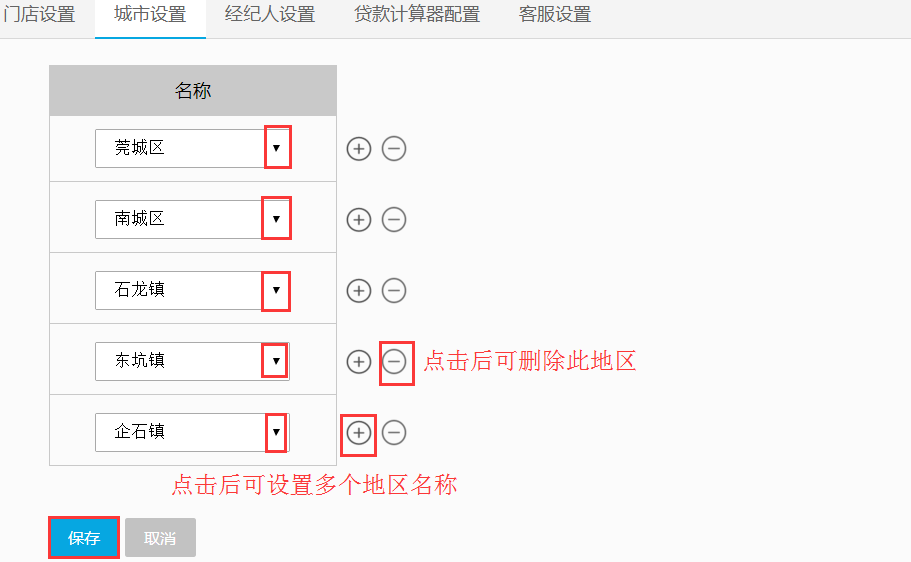Go to the 贷款计算器配置 tab
The width and height of the screenshot is (911, 562).
click(x=417, y=15)
